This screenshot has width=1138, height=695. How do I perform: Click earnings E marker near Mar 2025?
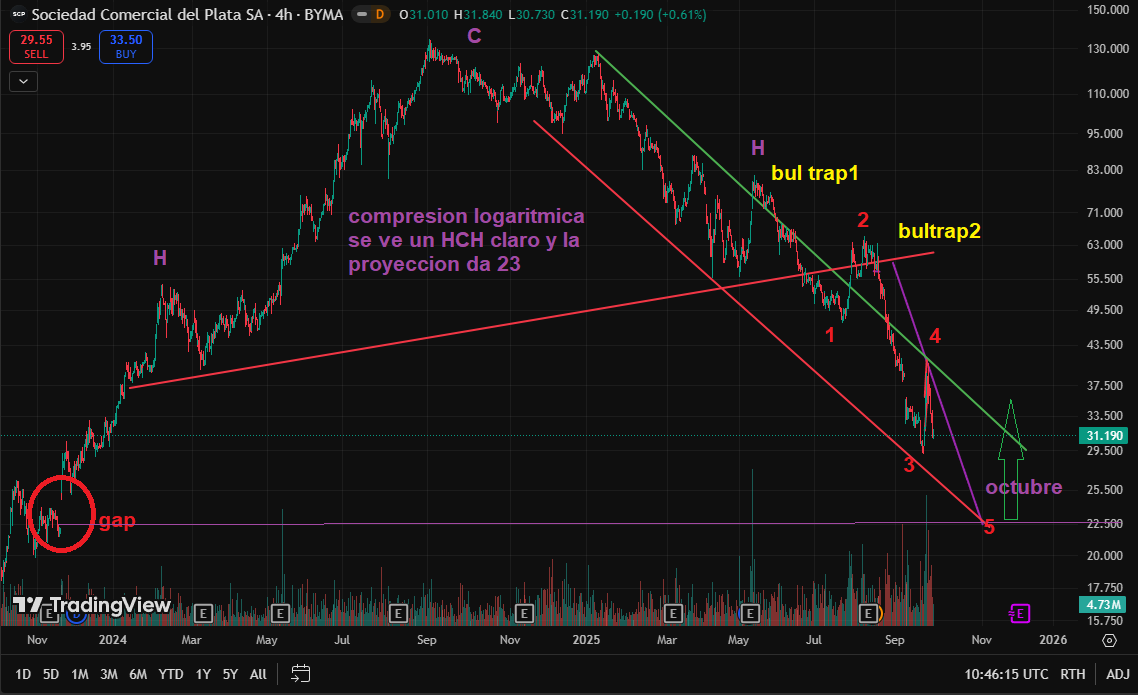coord(673,614)
